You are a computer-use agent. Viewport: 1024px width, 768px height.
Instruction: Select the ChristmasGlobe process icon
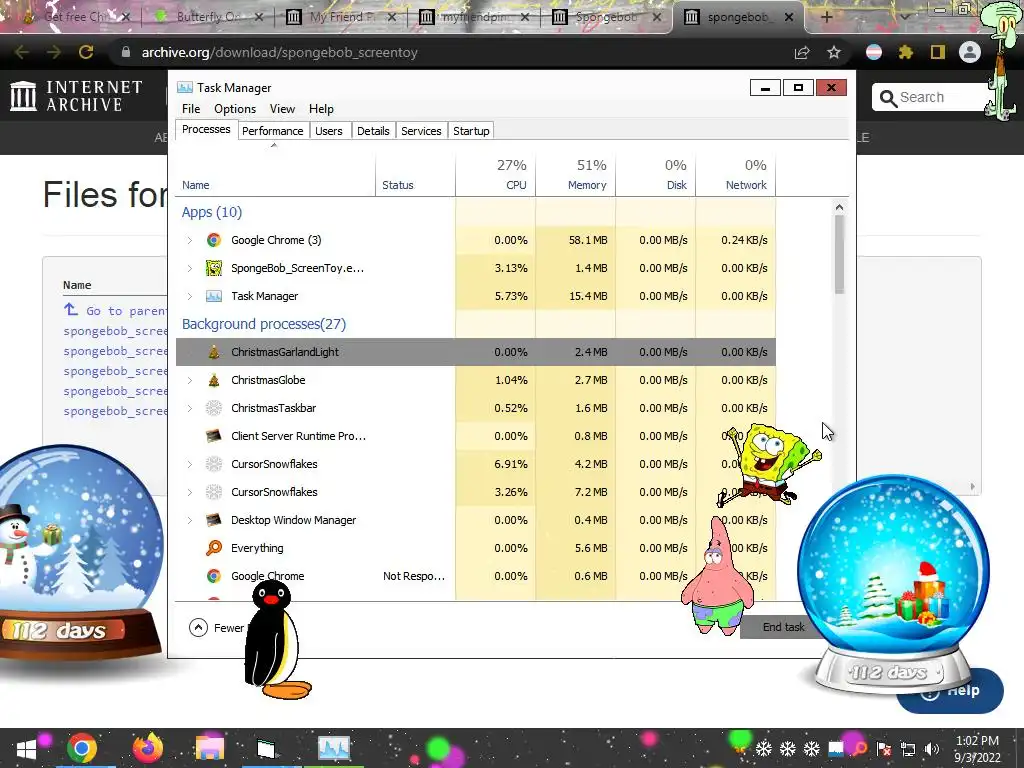coord(214,380)
